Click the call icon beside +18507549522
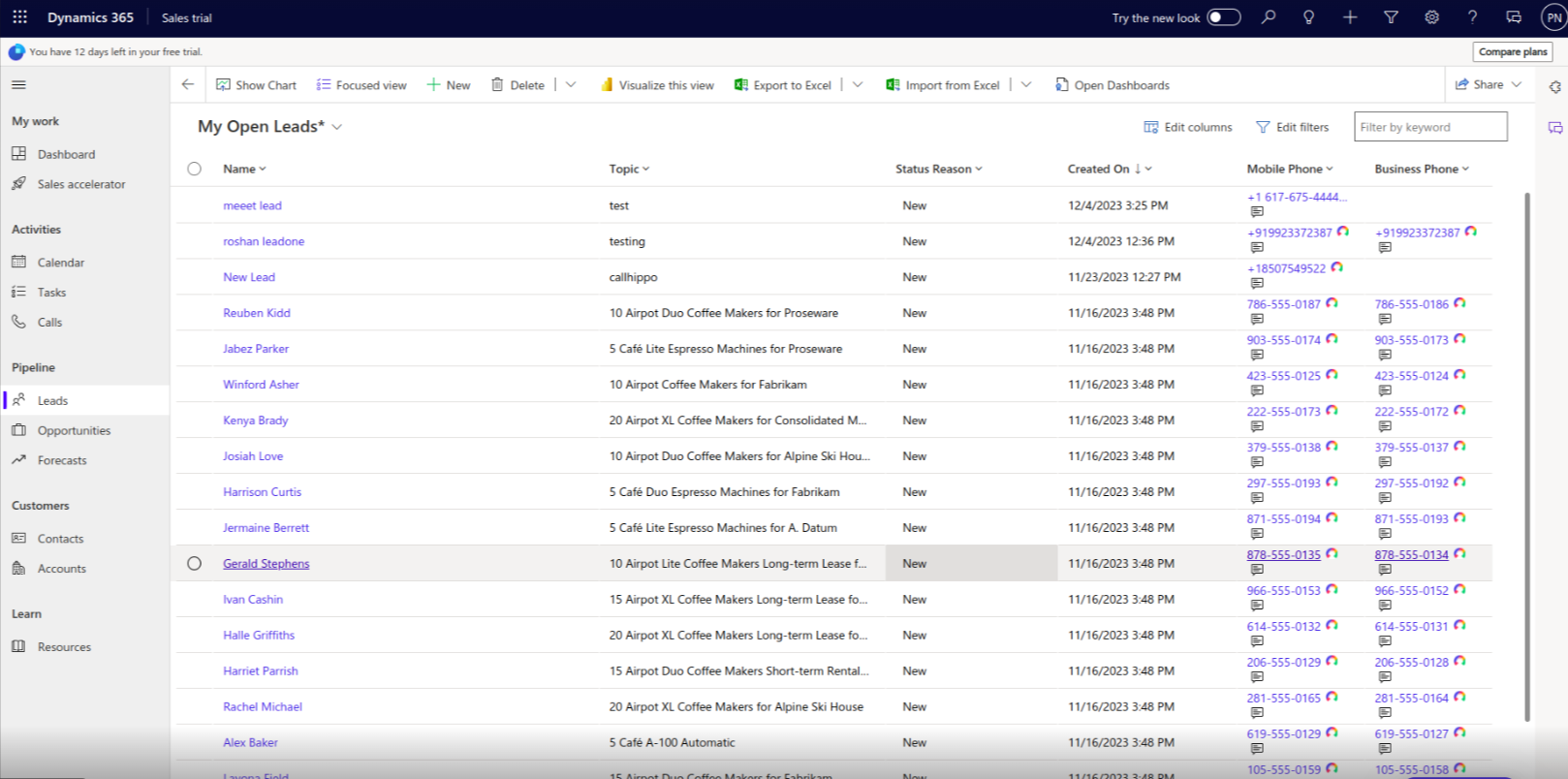The width and height of the screenshot is (1568, 779). click(1337, 267)
